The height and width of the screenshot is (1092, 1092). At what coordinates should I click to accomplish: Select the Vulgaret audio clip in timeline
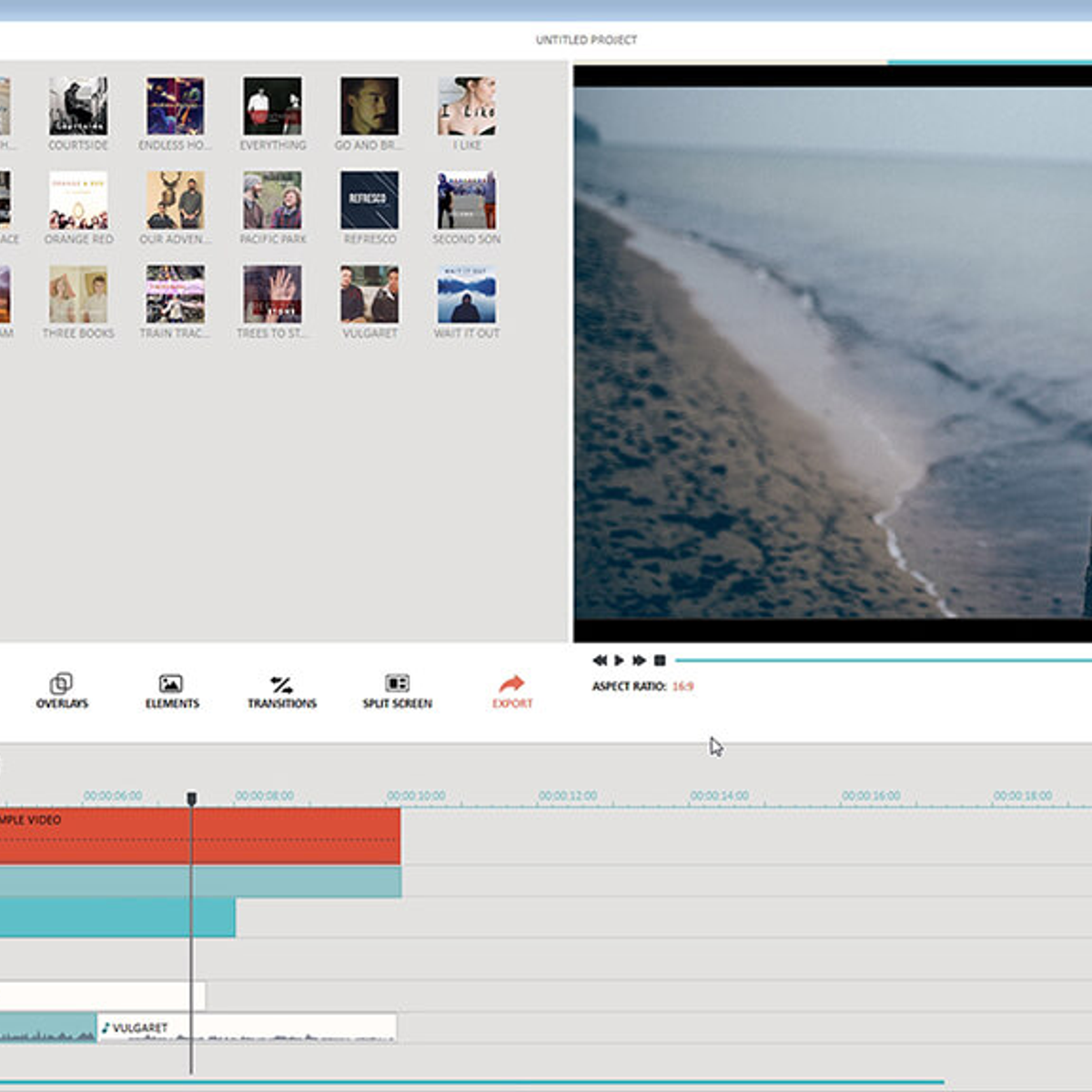pyautogui.click(x=247, y=1027)
